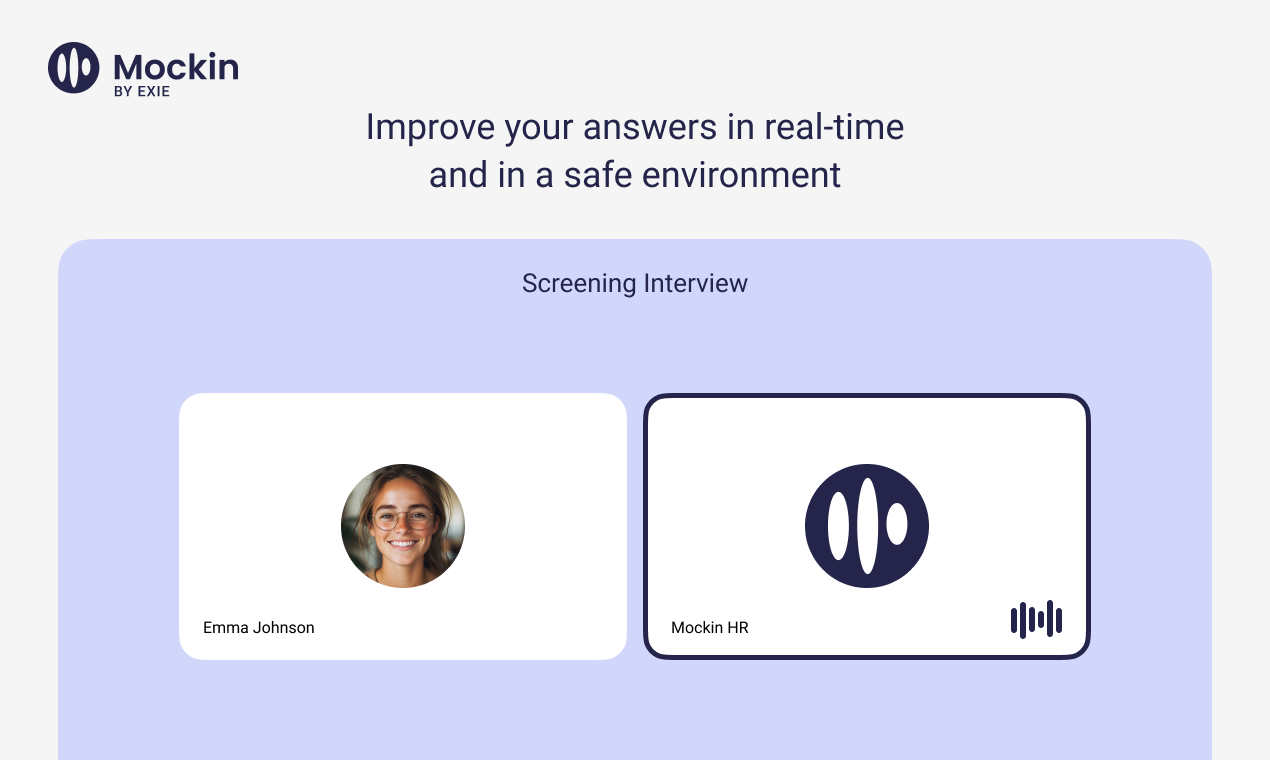Click the 'Improve your answers in real-time' headline

tap(635, 127)
